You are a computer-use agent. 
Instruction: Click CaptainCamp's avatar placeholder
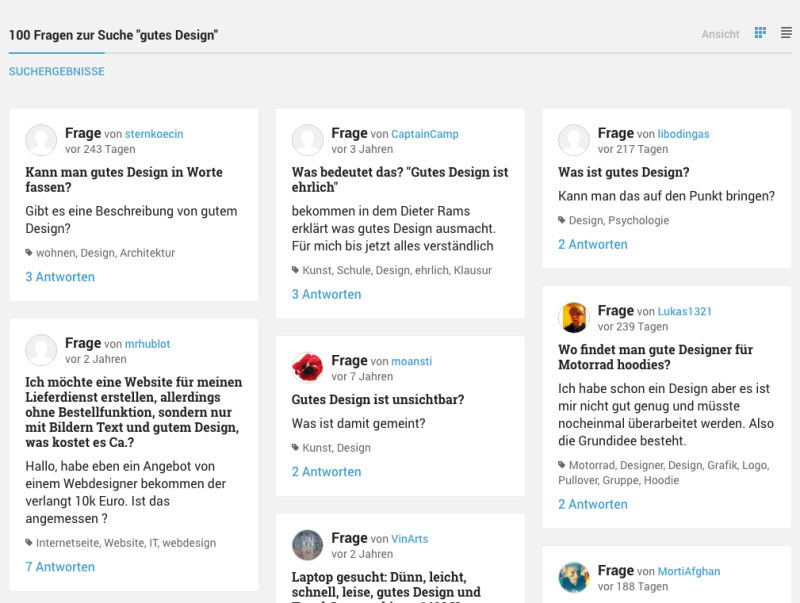(308, 140)
